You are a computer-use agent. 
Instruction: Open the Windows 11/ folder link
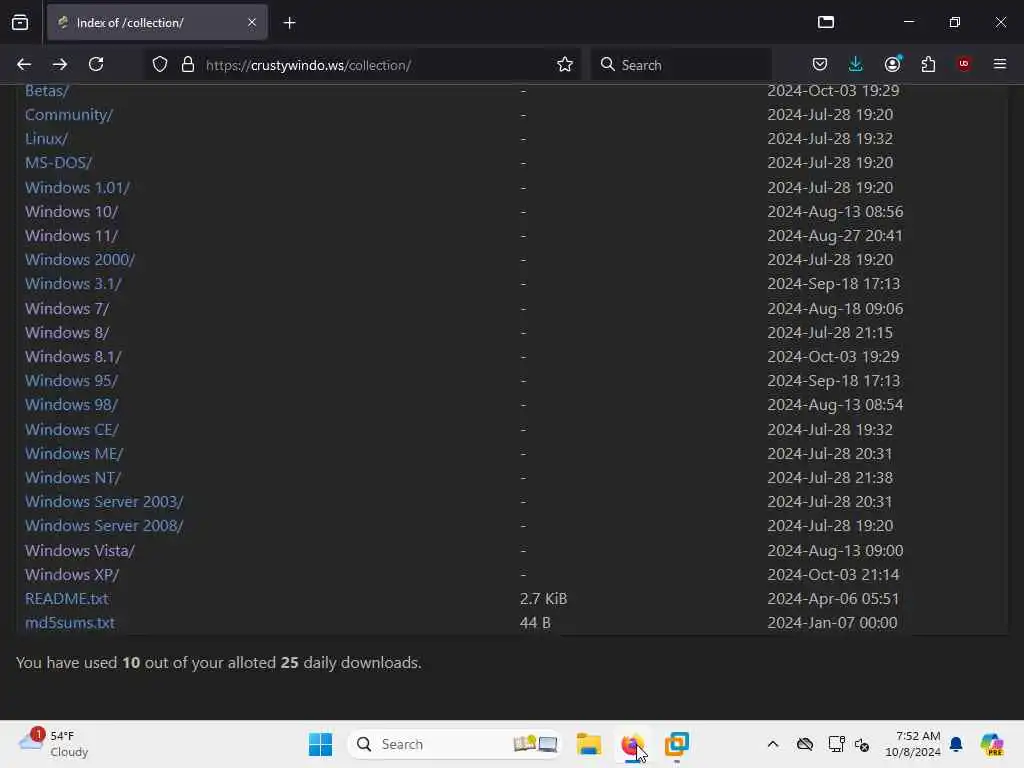[71, 236]
